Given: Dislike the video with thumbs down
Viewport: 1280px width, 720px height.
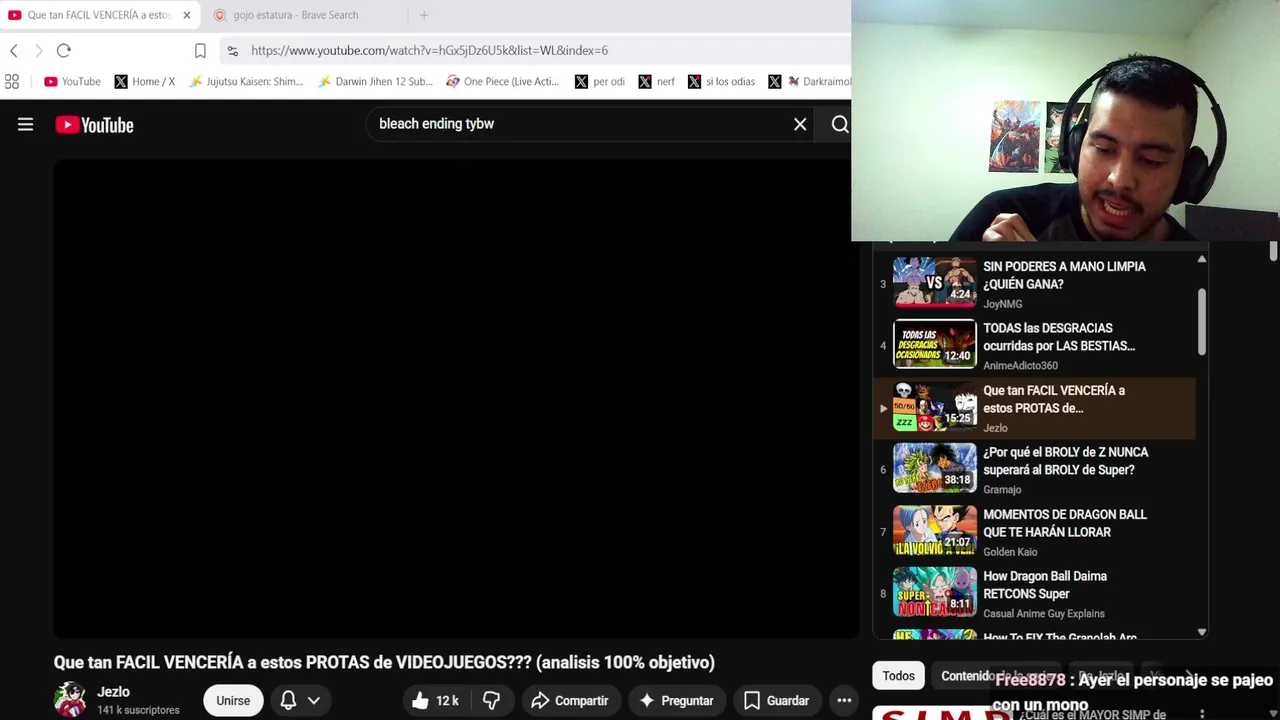Looking at the screenshot, I should (491, 700).
